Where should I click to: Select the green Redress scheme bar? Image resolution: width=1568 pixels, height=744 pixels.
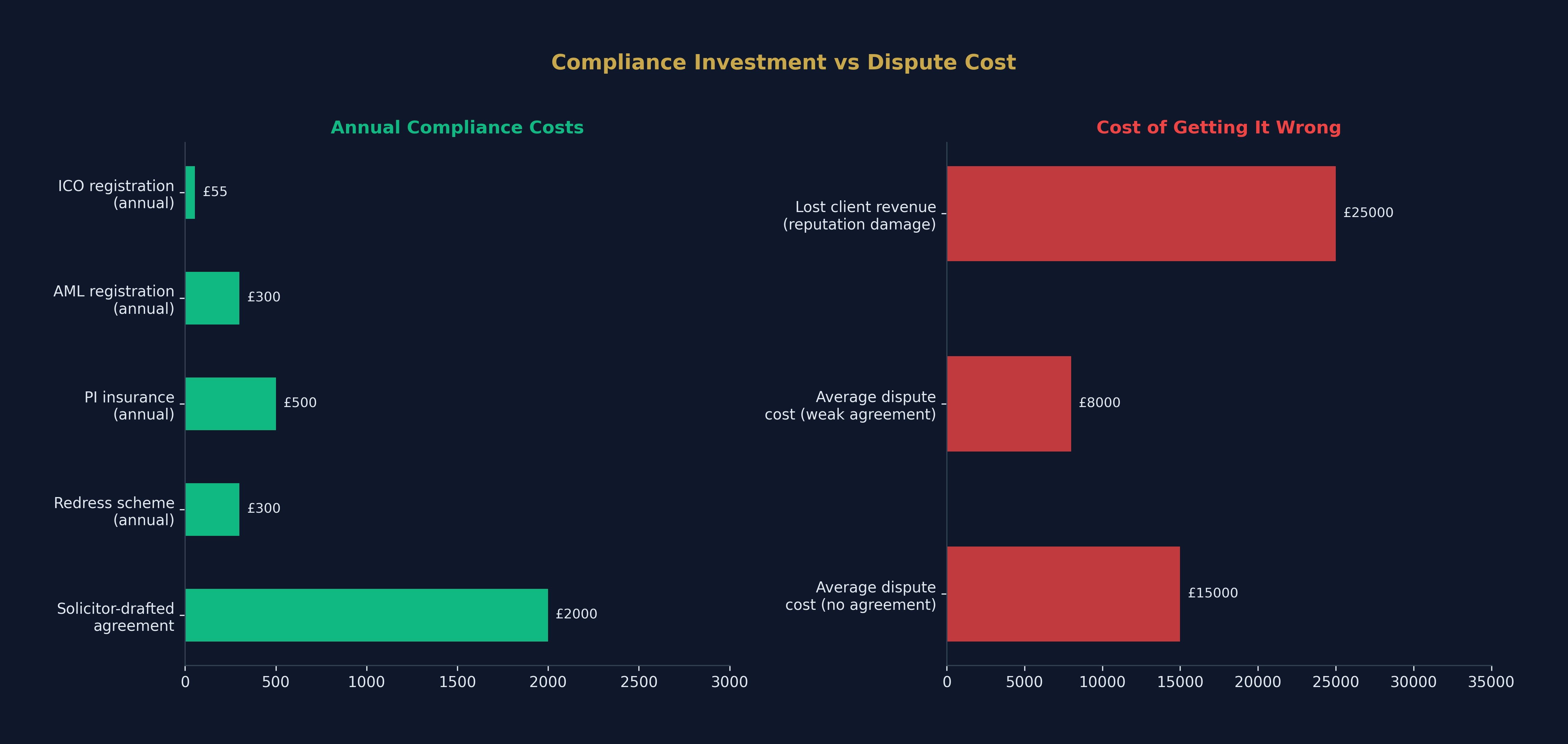212,510
